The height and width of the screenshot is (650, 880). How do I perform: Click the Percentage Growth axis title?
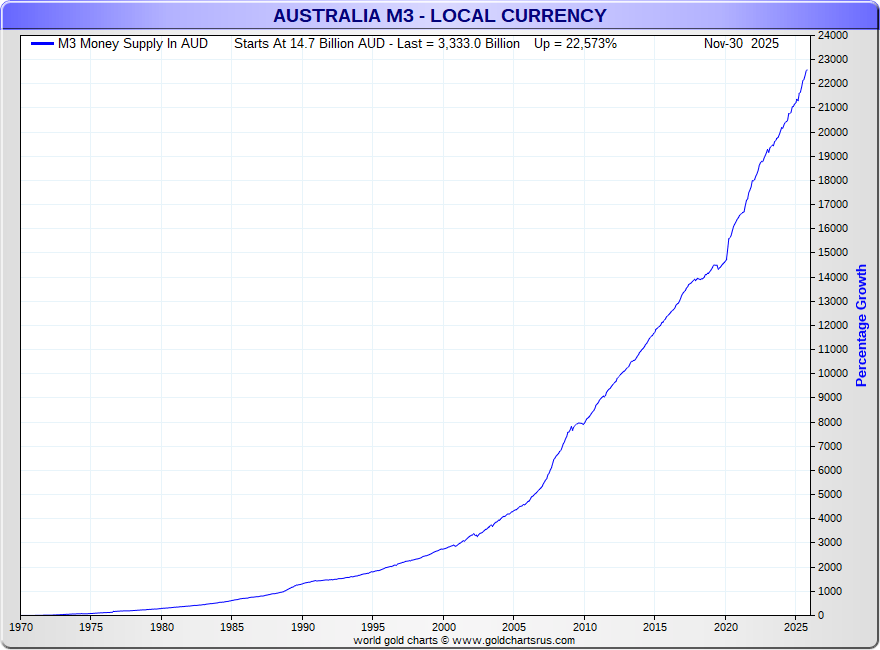coord(861,326)
